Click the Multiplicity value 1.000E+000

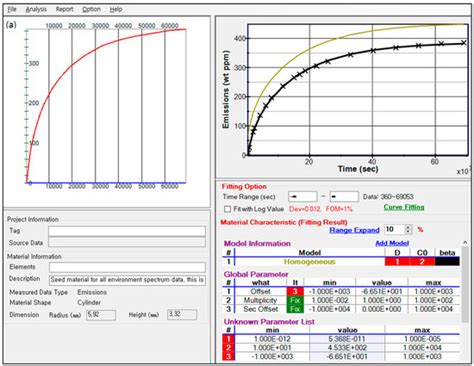tap(382, 300)
